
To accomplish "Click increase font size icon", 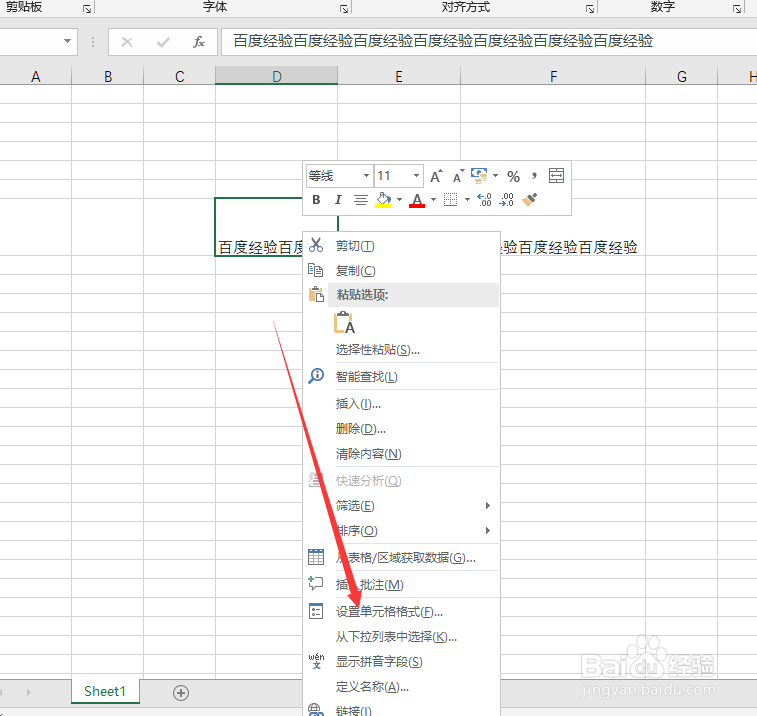I will pyautogui.click(x=436, y=176).
